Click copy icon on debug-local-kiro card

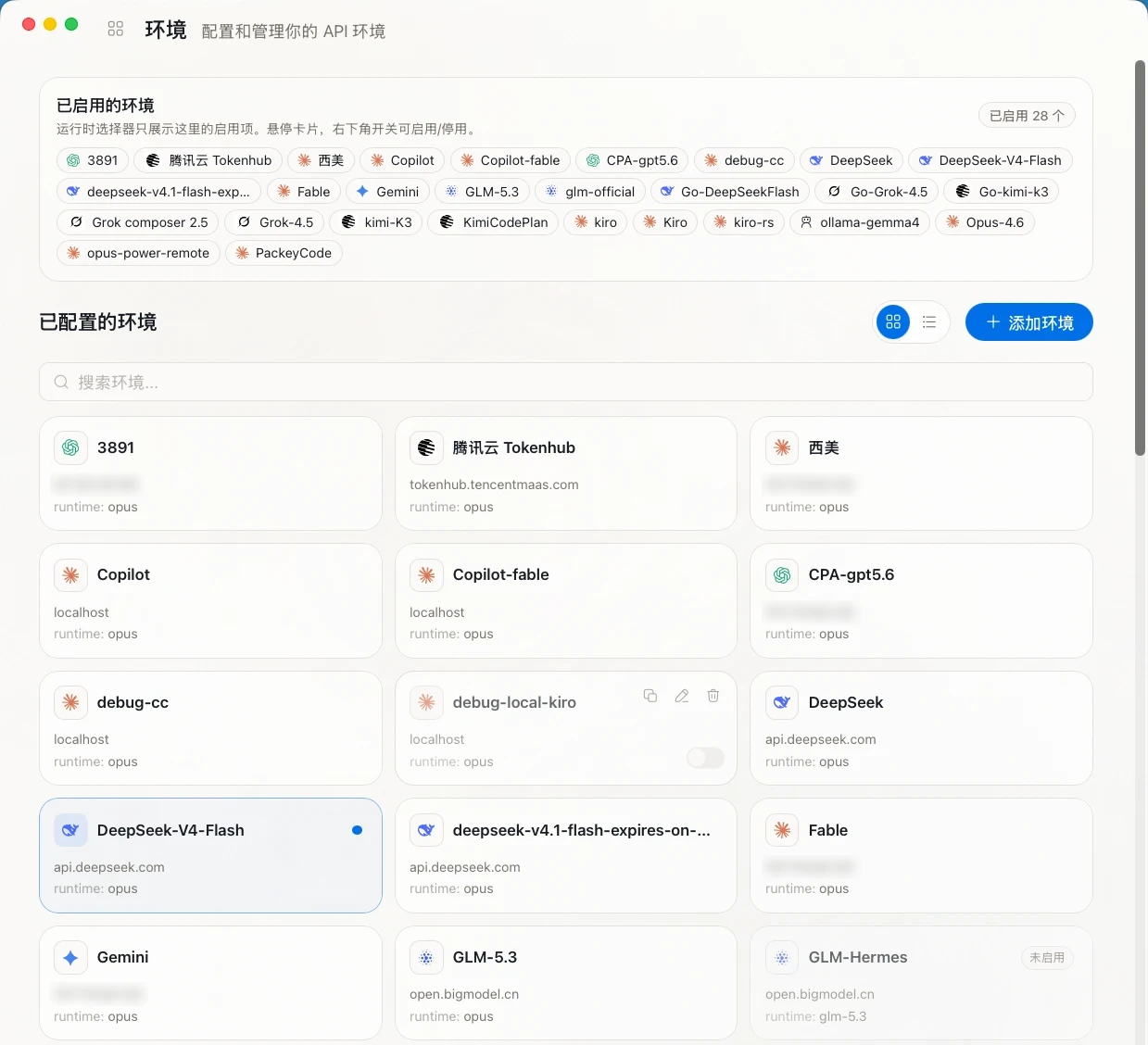coord(650,696)
